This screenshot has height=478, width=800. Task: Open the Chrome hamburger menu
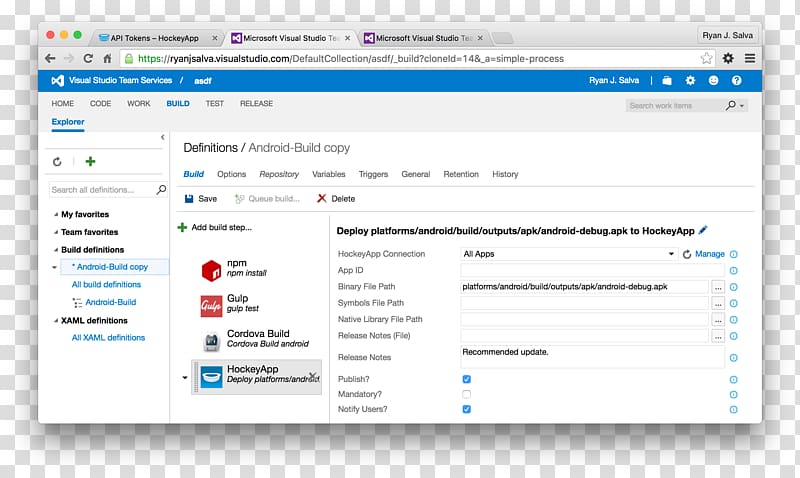[x=749, y=58]
